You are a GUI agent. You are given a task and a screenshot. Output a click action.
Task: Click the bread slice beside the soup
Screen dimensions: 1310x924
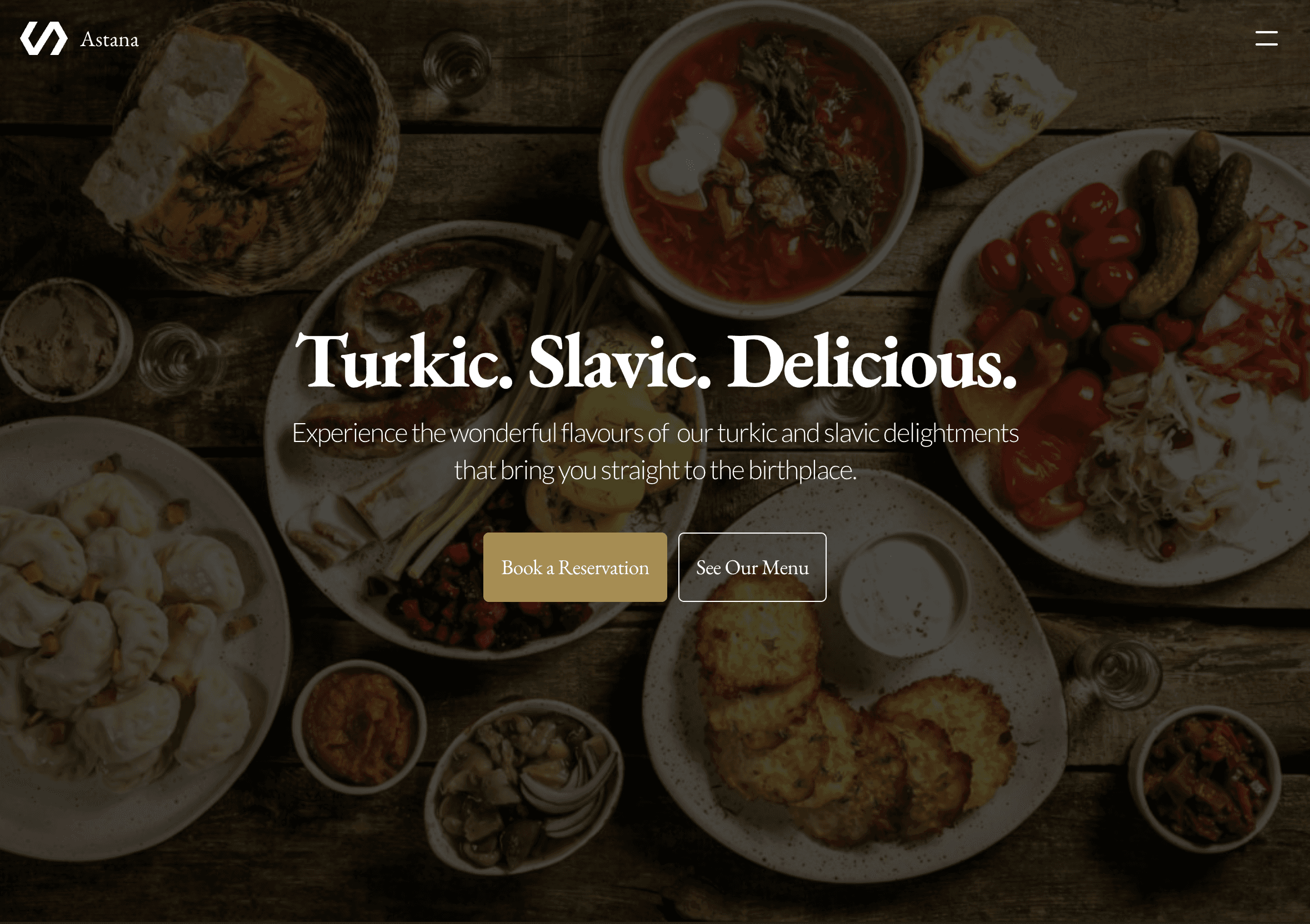click(x=993, y=91)
